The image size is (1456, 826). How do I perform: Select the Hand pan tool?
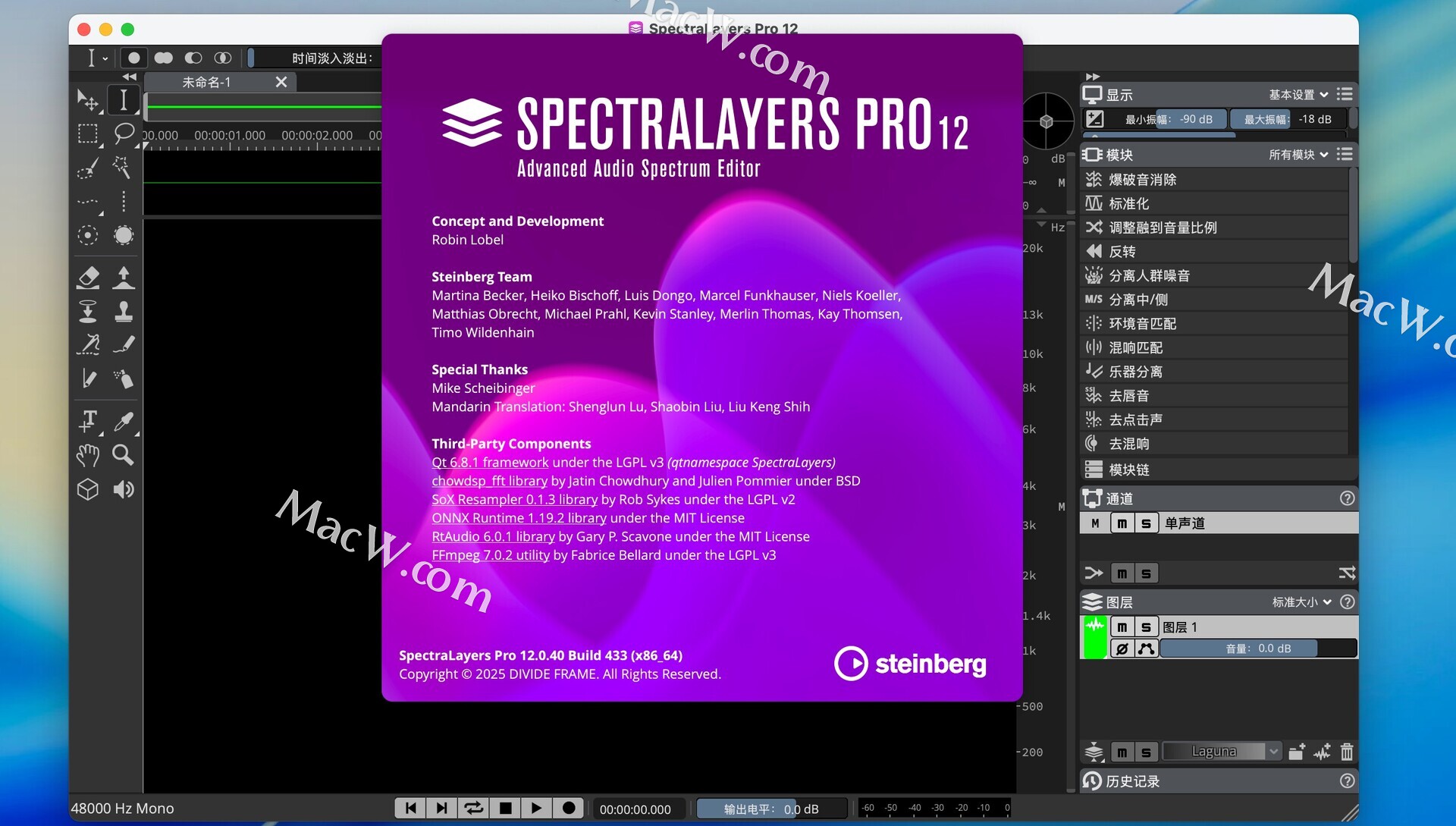click(88, 455)
